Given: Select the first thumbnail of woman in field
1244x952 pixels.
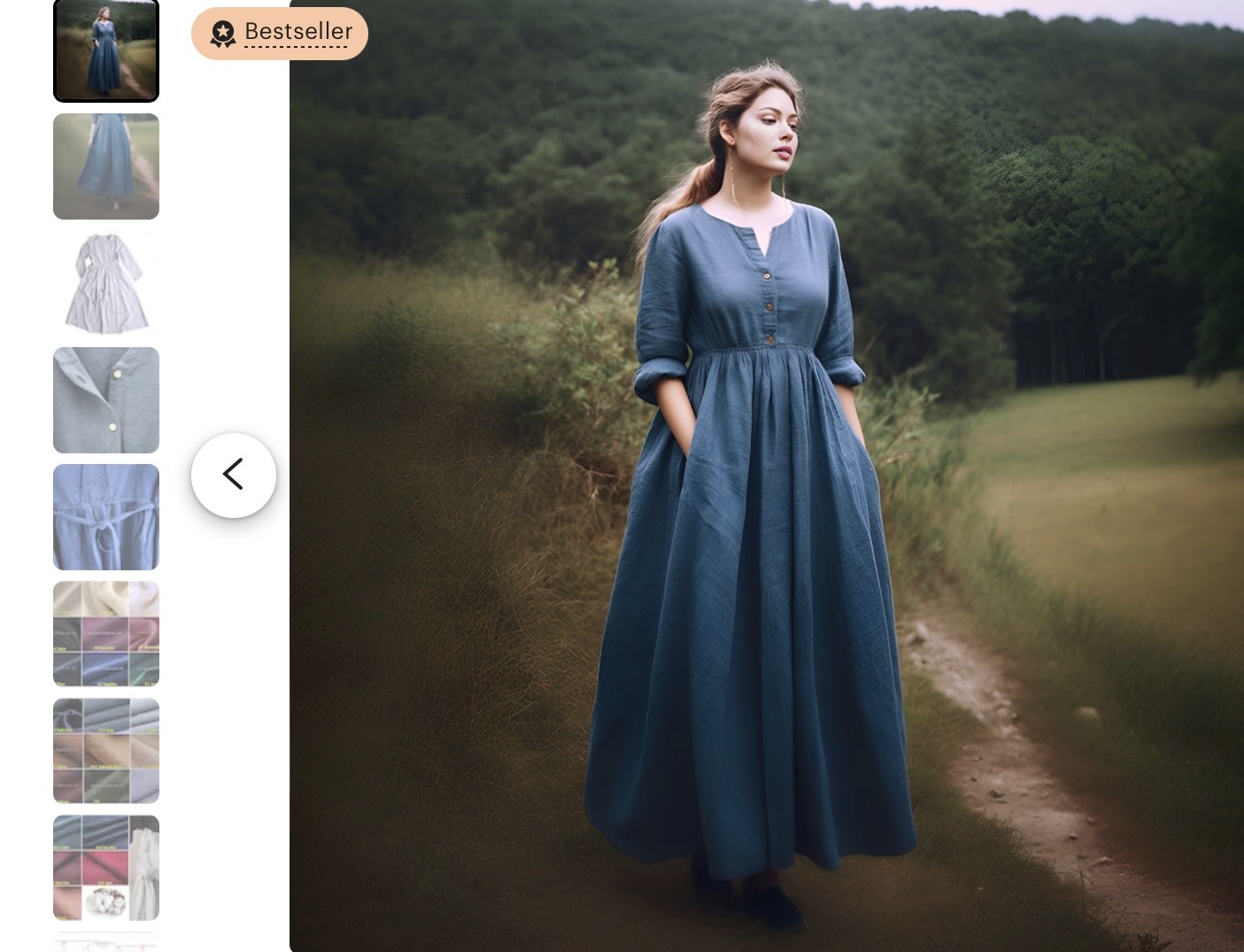Looking at the screenshot, I should click(x=106, y=50).
